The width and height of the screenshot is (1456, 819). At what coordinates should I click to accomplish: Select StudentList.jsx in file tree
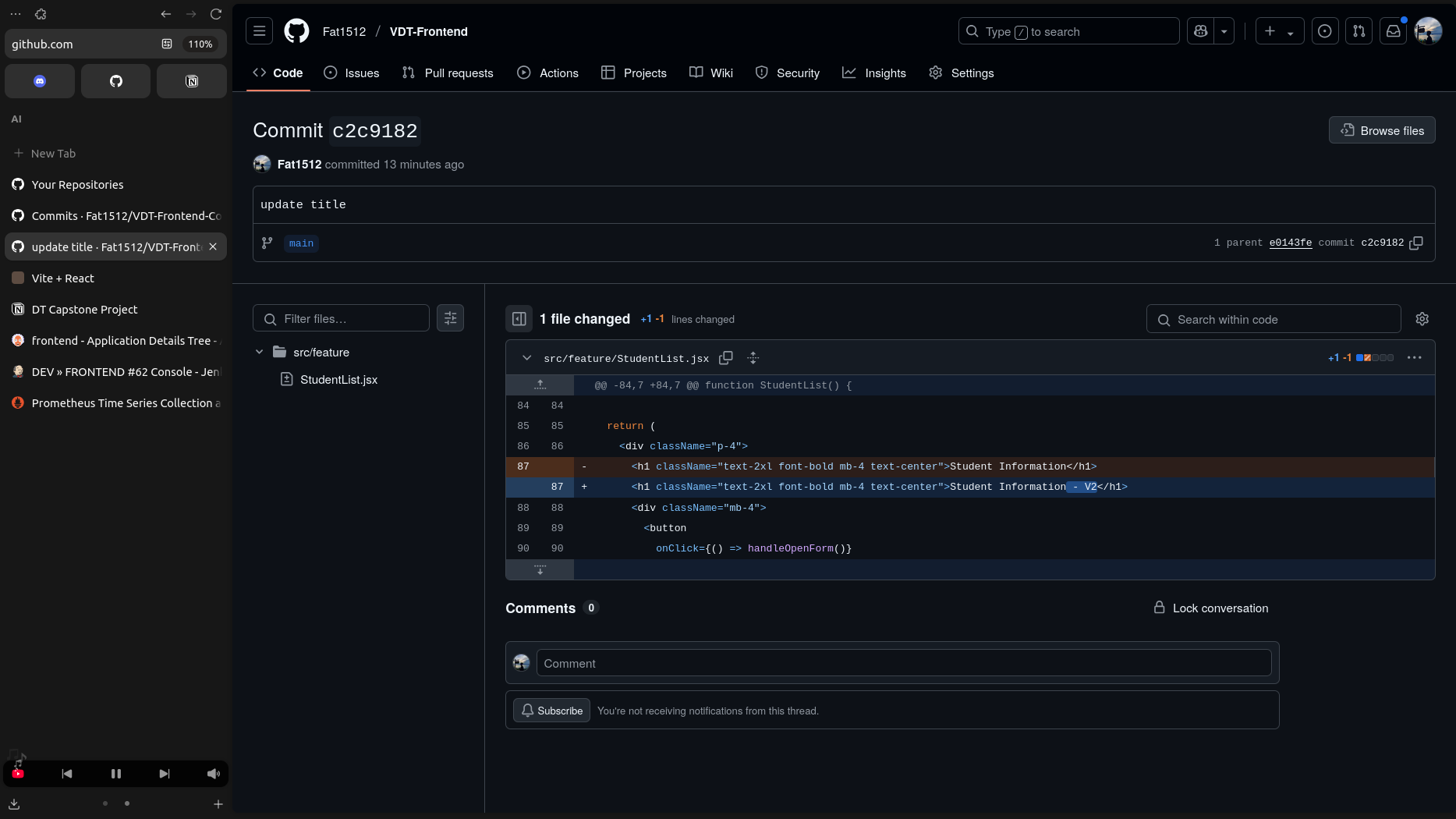(338, 379)
